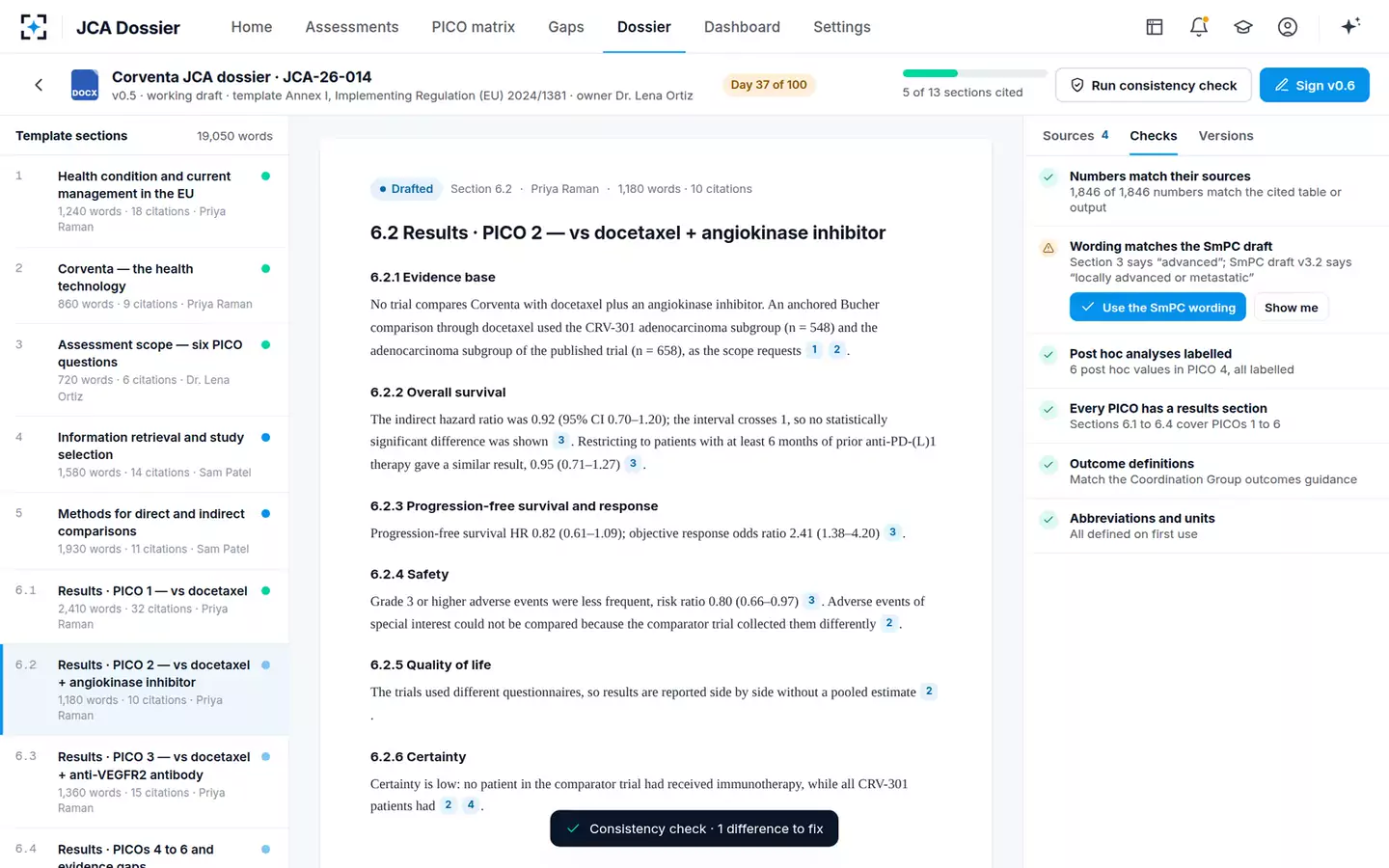
Task: Open the Gaps page
Action: coord(566,27)
